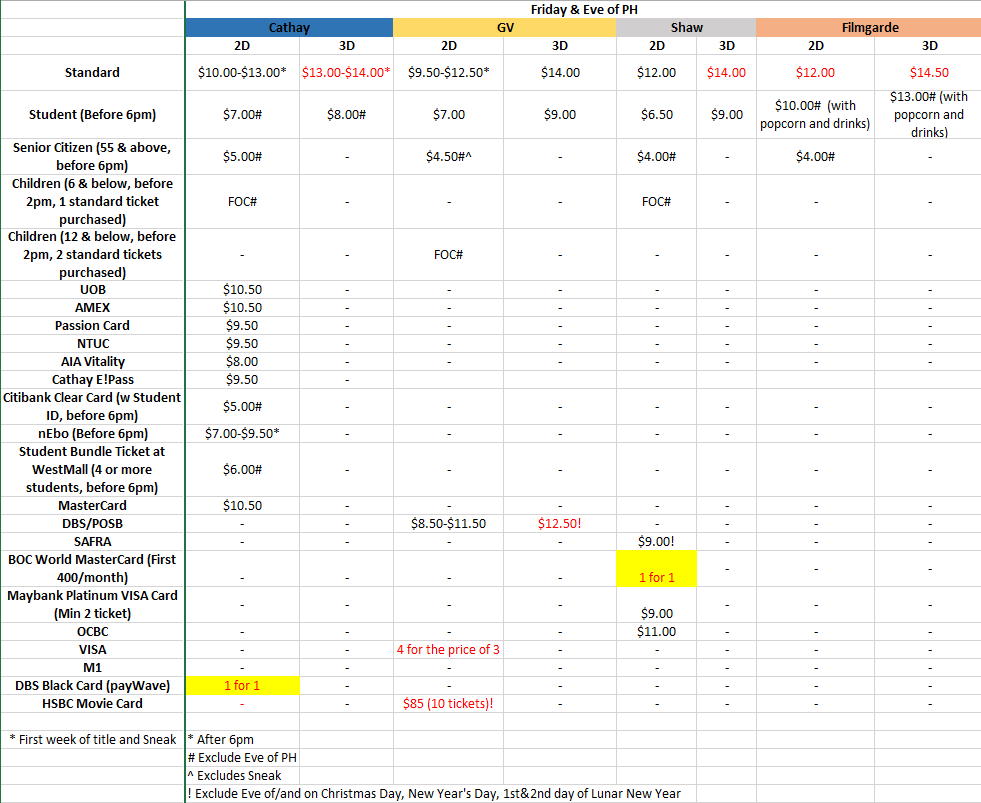The height and width of the screenshot is (803, 981).
Task: Click the "# Exclude Eve of PH" footnote
Action: tap(242, 758)
